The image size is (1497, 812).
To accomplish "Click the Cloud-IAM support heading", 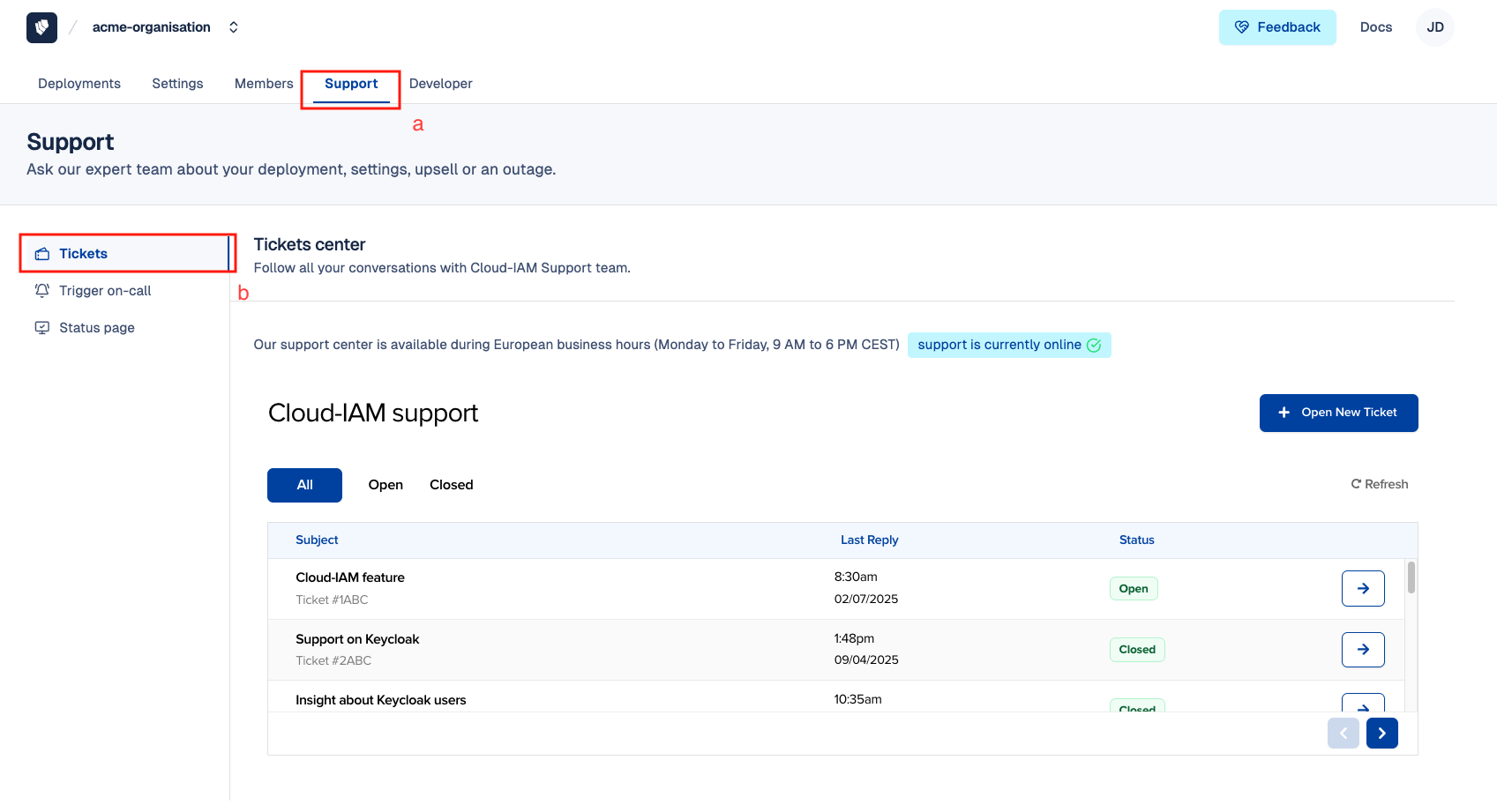I will pos(373,413).
